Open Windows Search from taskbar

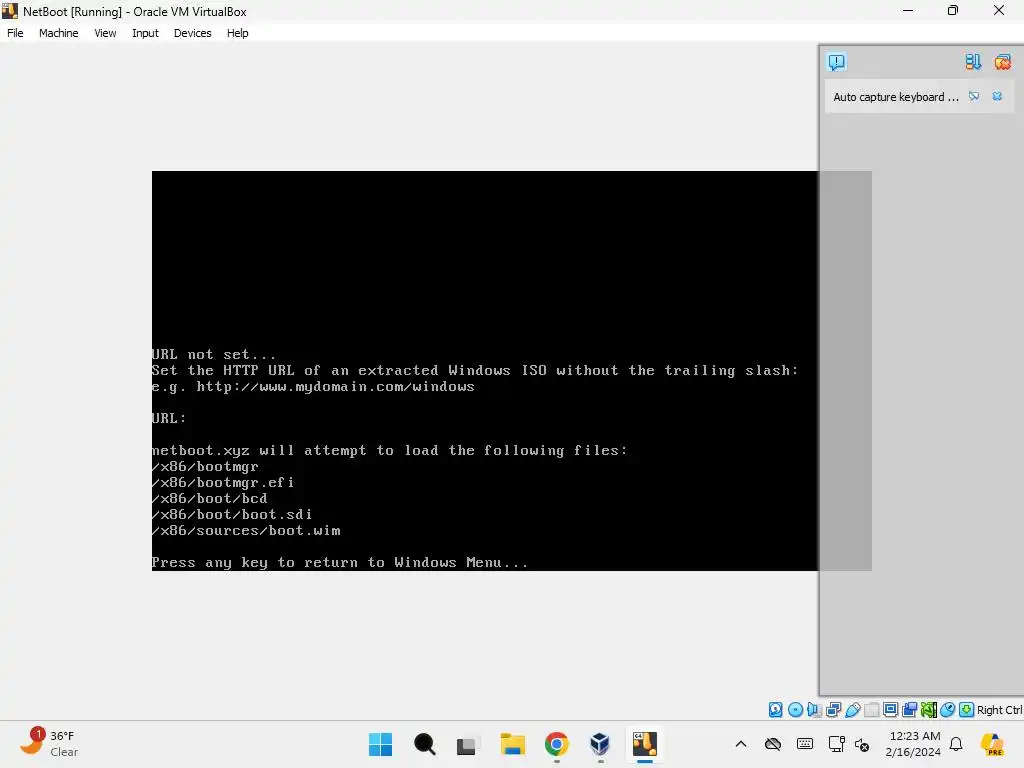(424, 744)
